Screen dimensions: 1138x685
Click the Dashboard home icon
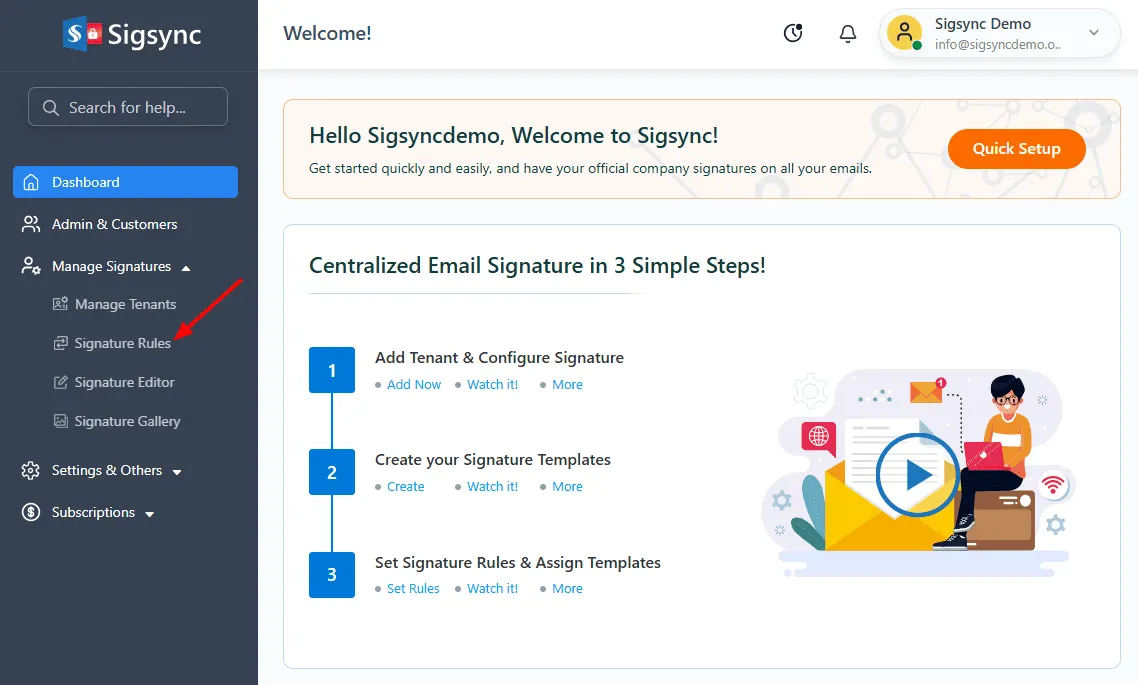pos(30,182)
